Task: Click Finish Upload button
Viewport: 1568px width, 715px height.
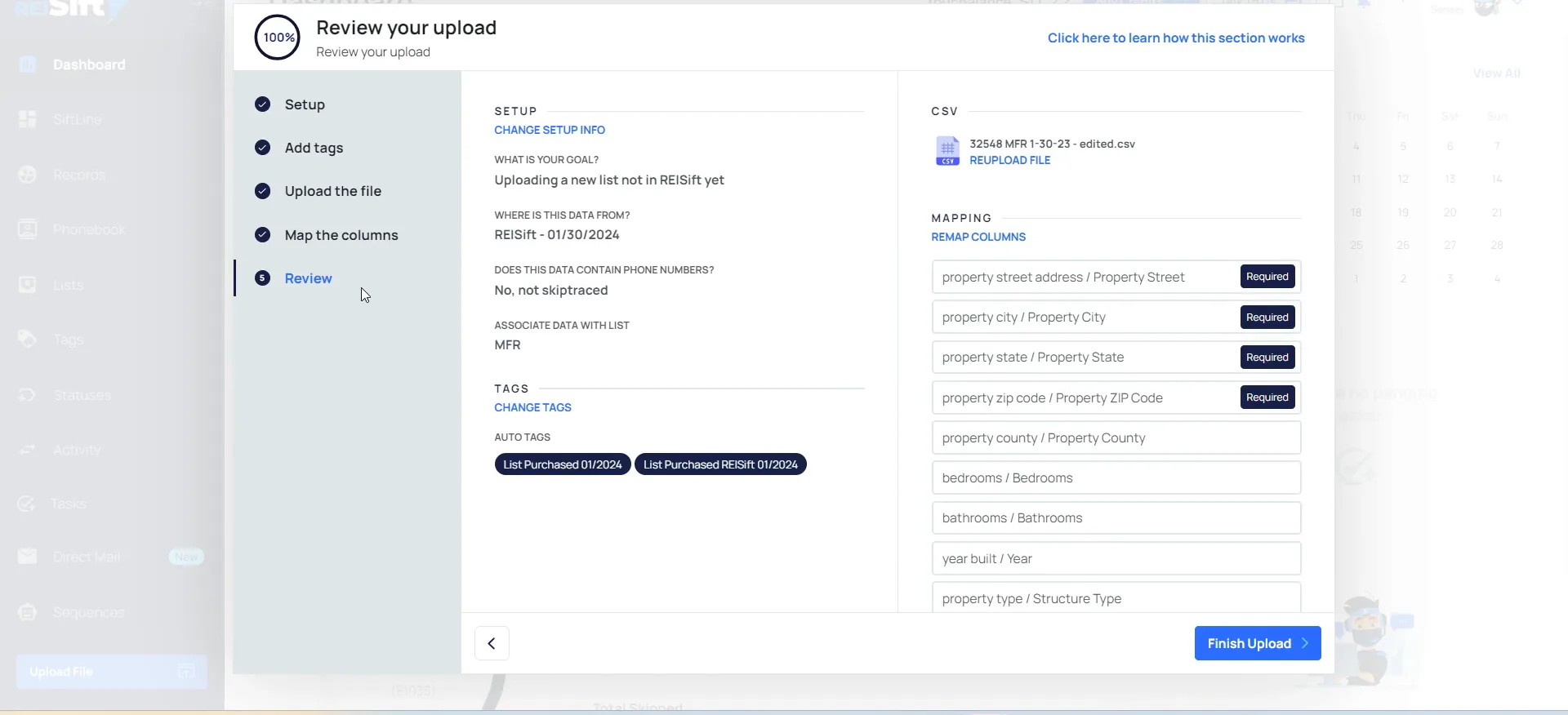Action: [x=1258, y=643]
